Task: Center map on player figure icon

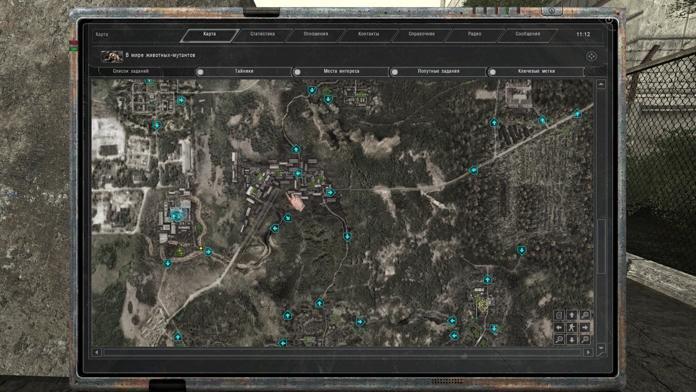Action: pos(572,328)
